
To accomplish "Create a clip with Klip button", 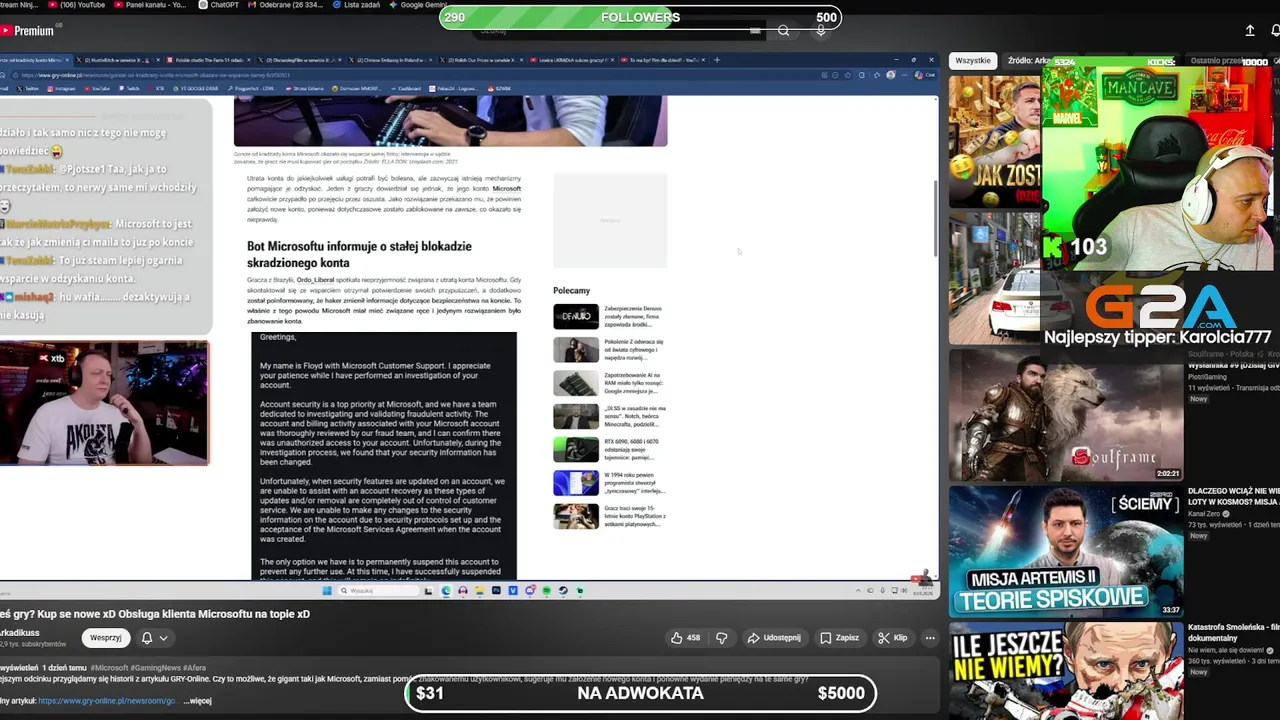I will [x=892, y=637].
